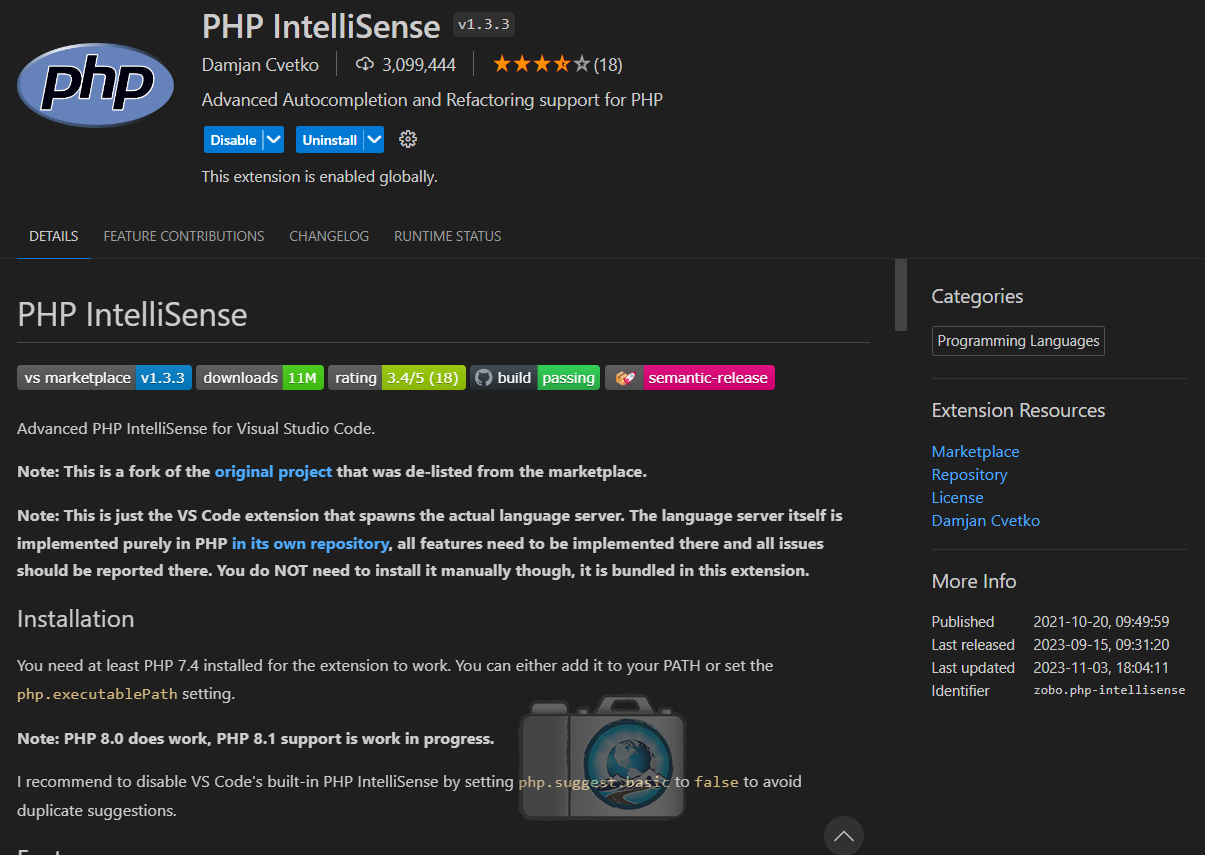Open the Marketplace resource link
Image resolution: width=1205 pixels, height=855 pixels.
tap(975, 452)
